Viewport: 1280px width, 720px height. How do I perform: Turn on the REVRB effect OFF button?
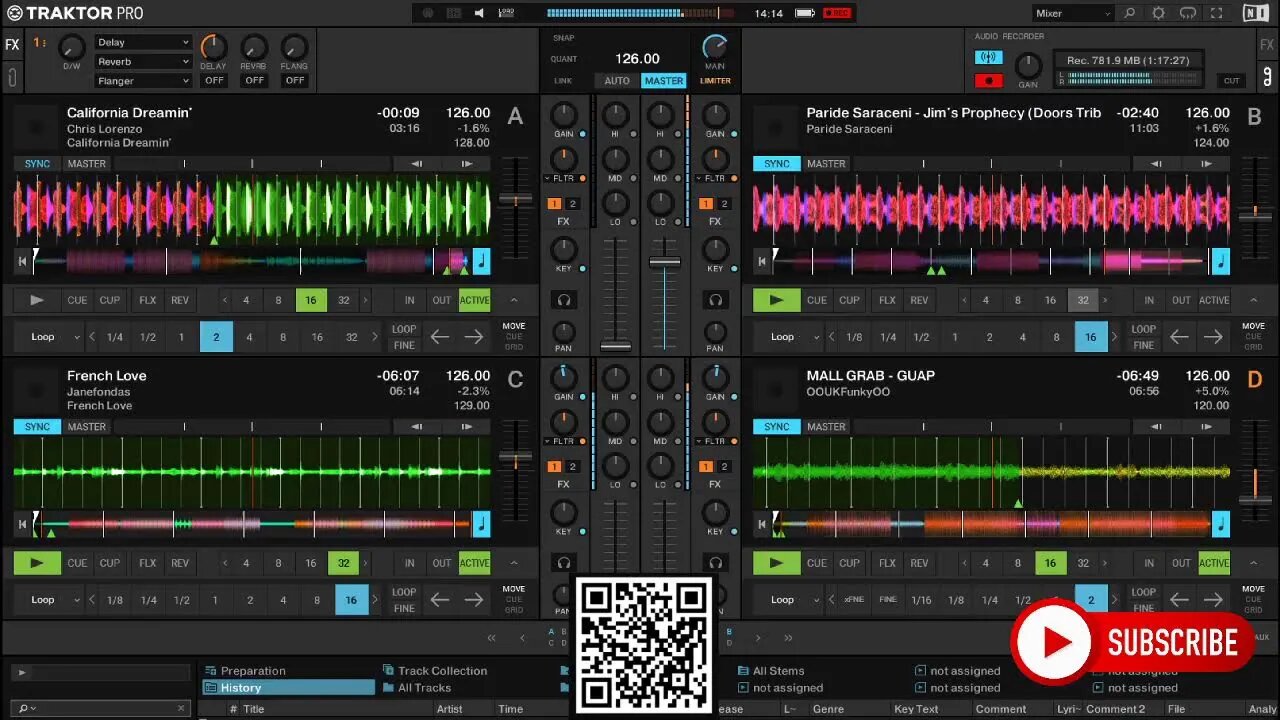[x=254, y=80]
